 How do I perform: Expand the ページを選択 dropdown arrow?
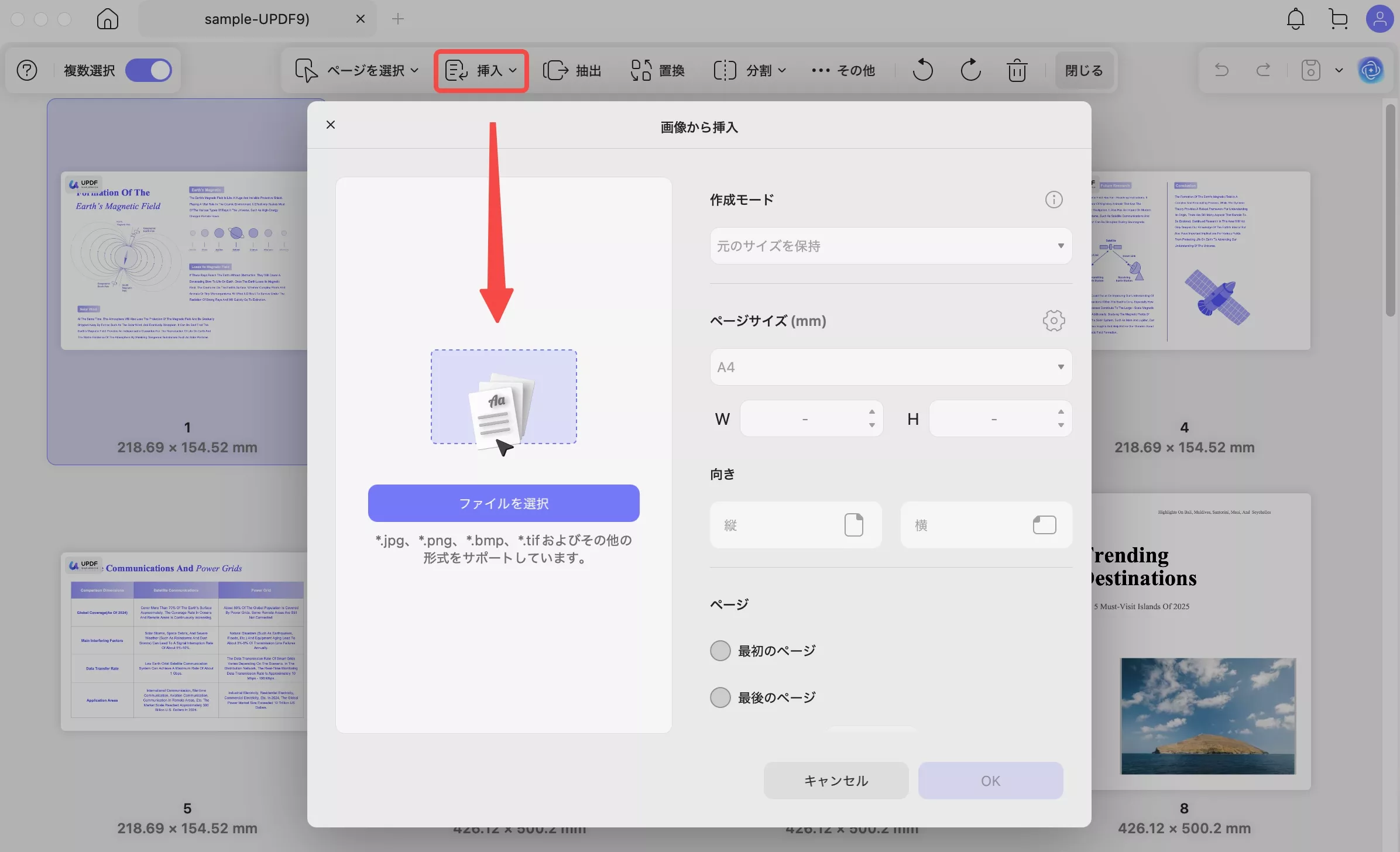(x=415, y=70)
